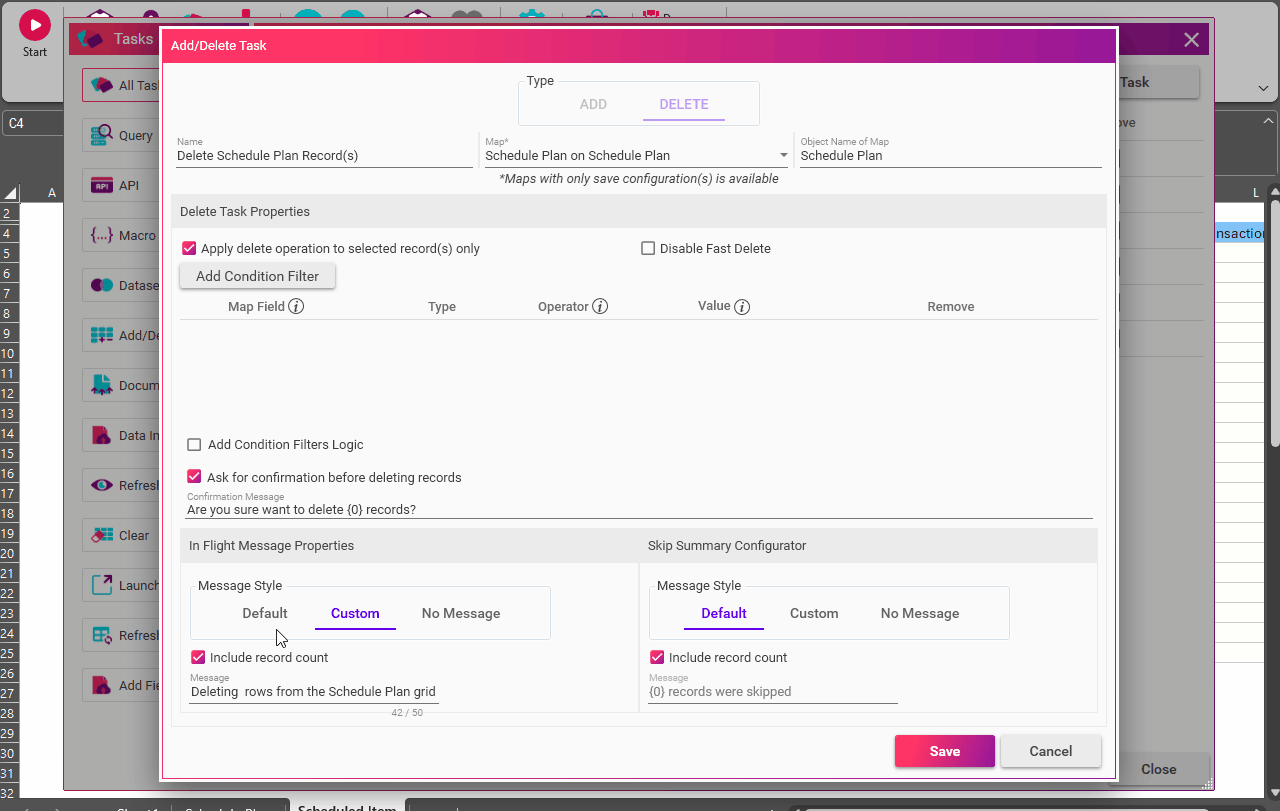The image size is (1280, 811).
Task: Click the Add Condition Filter button
Action: [257, 276]
